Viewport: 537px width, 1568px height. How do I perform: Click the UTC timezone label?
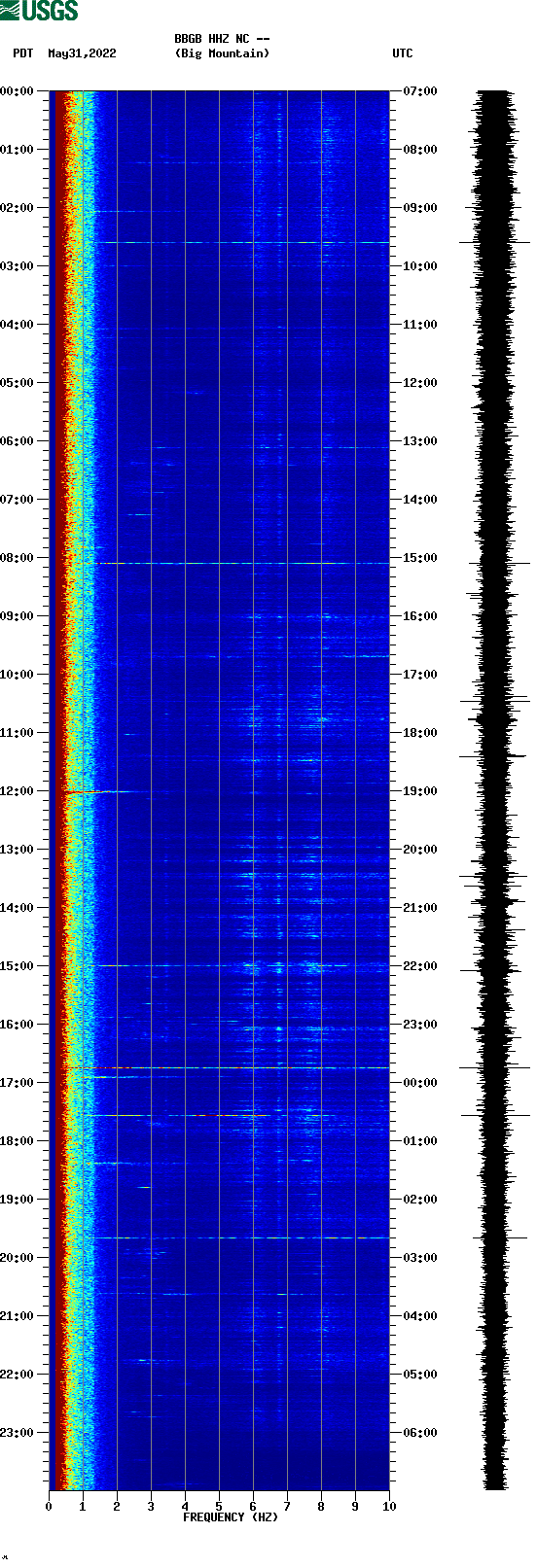click(403, 53)
